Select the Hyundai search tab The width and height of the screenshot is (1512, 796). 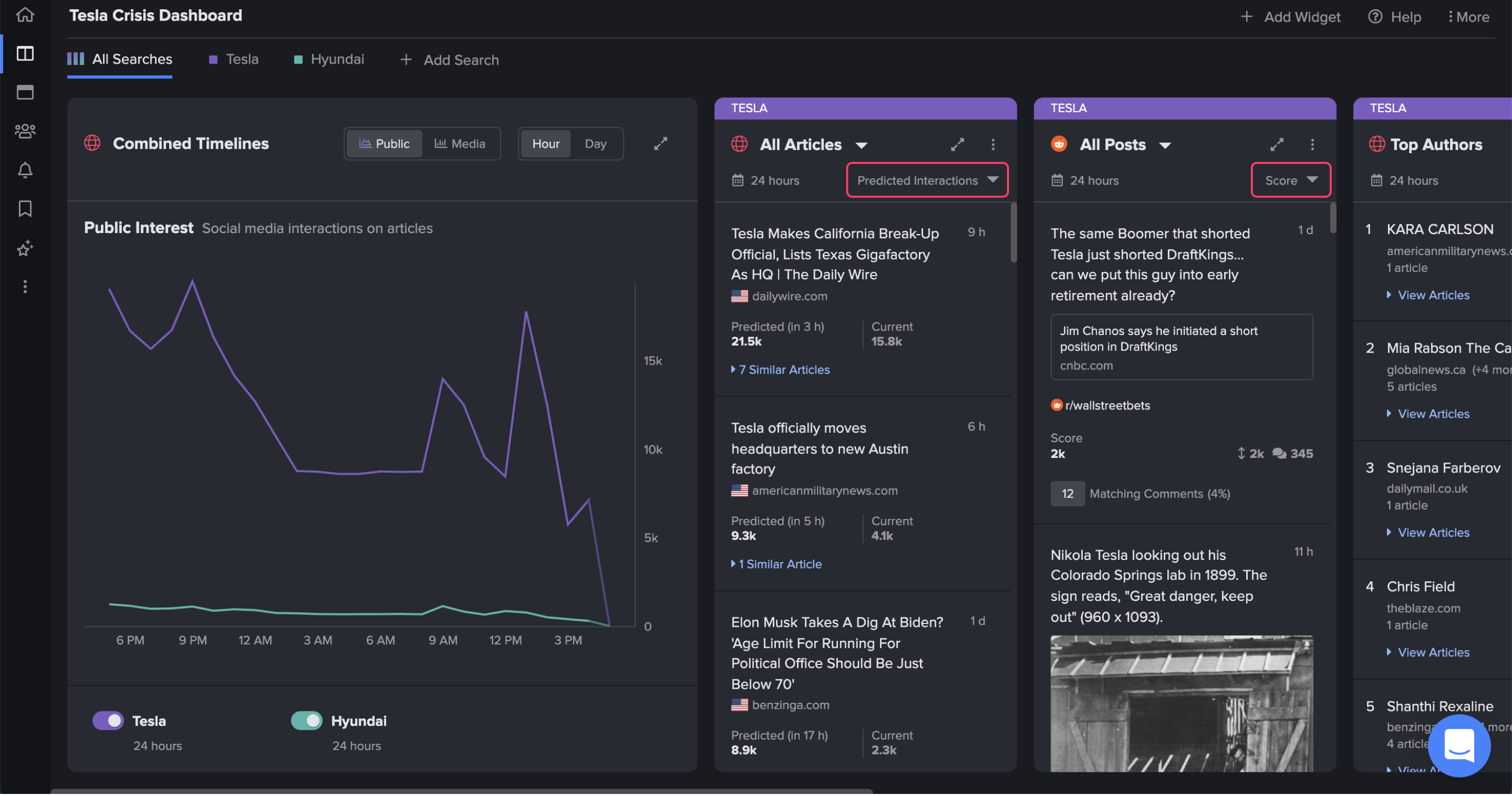tap(329, 59)
